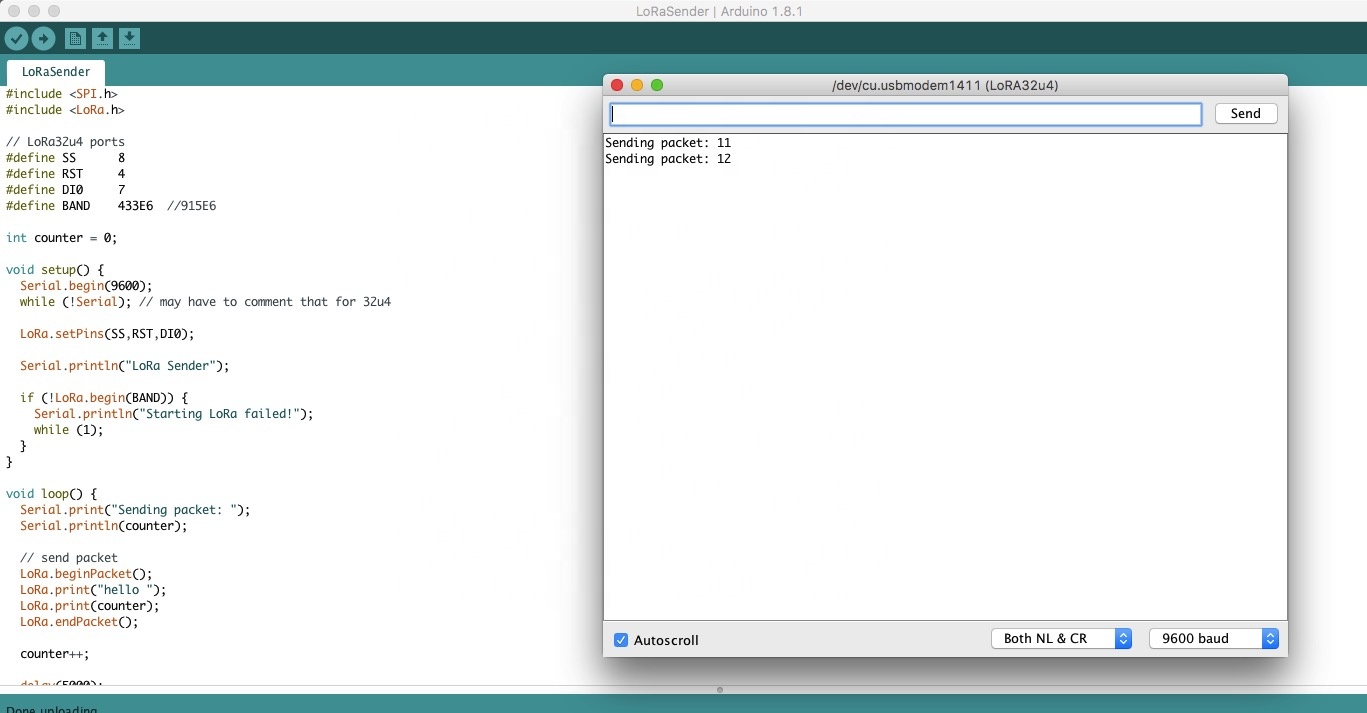Image resolution: width=1367 pixels, height=713 pixels.
Task: Click the 'Sending packet: 12' output line
Action: (668, 159)
